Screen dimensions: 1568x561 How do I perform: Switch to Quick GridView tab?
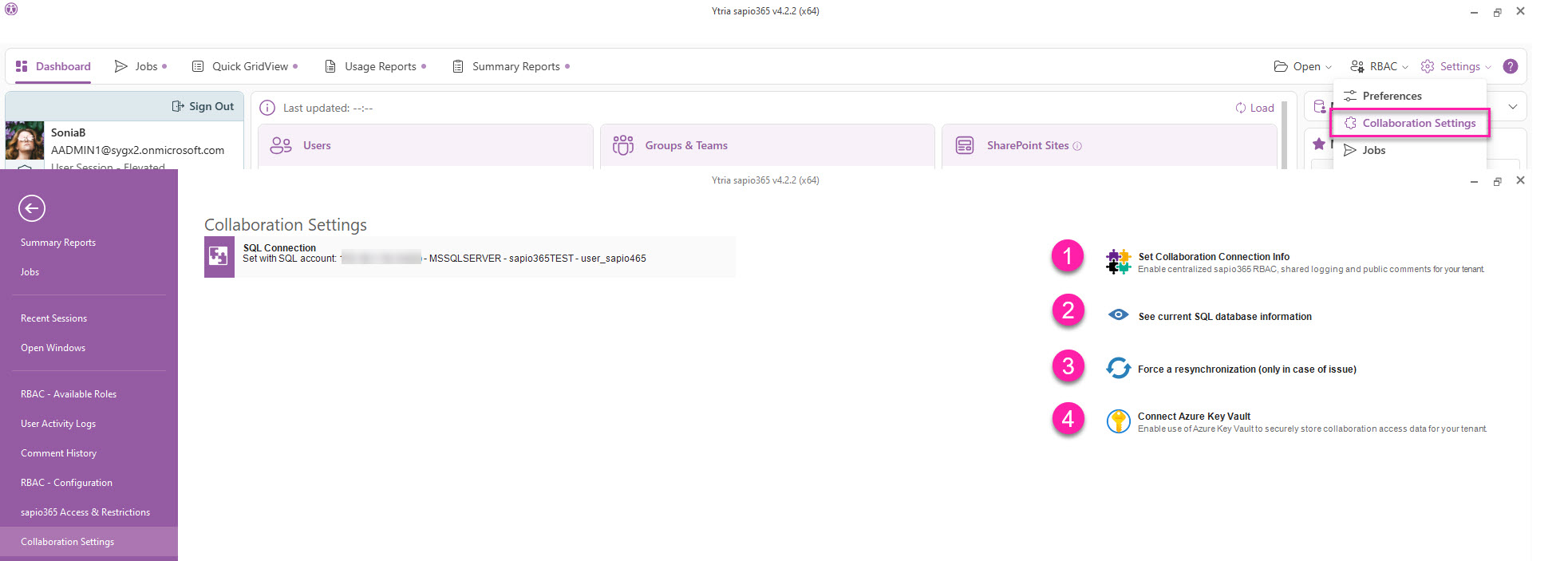click(245, 66)
